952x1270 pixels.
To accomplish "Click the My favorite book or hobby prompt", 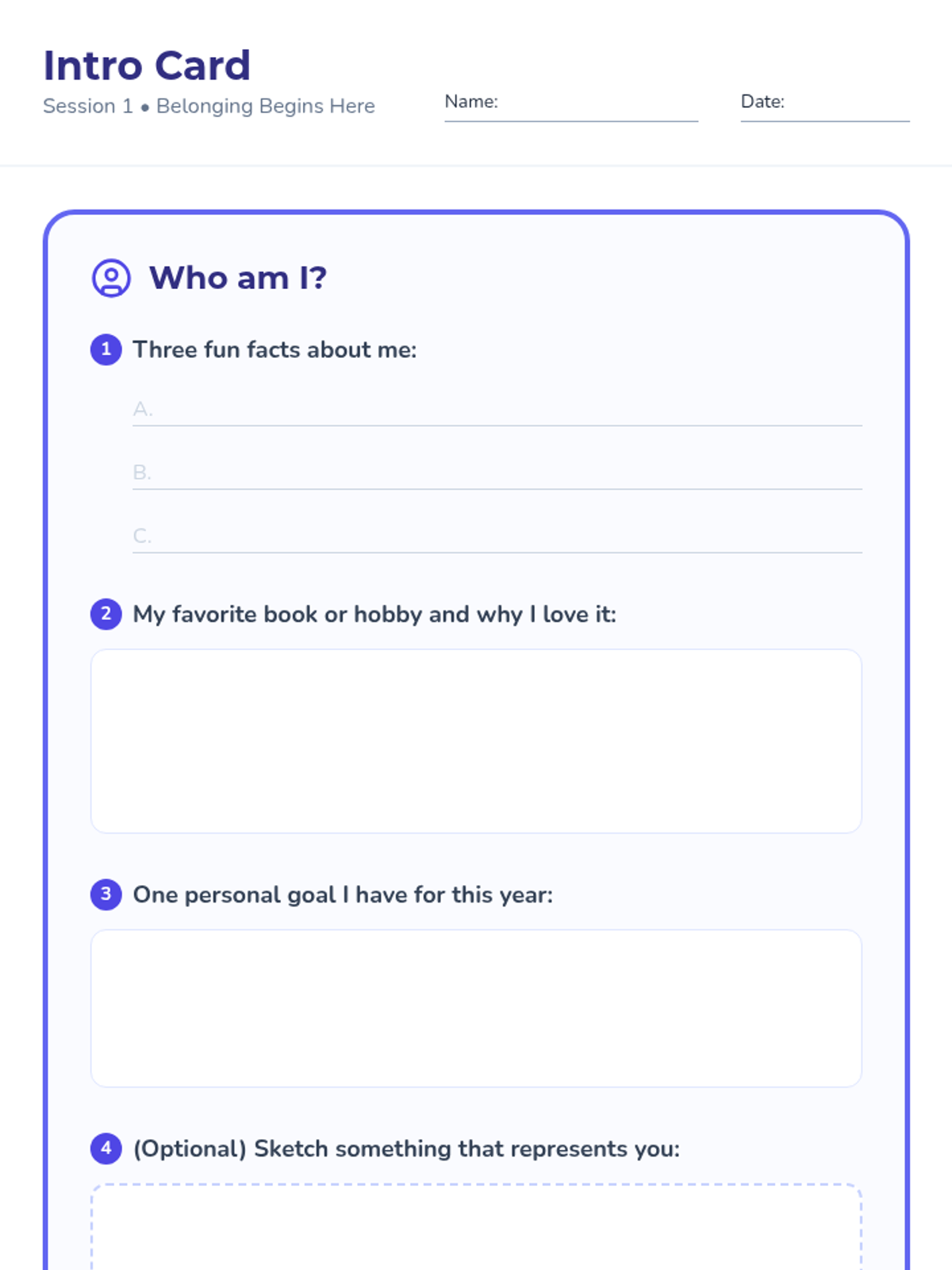I will coord(374,614).
